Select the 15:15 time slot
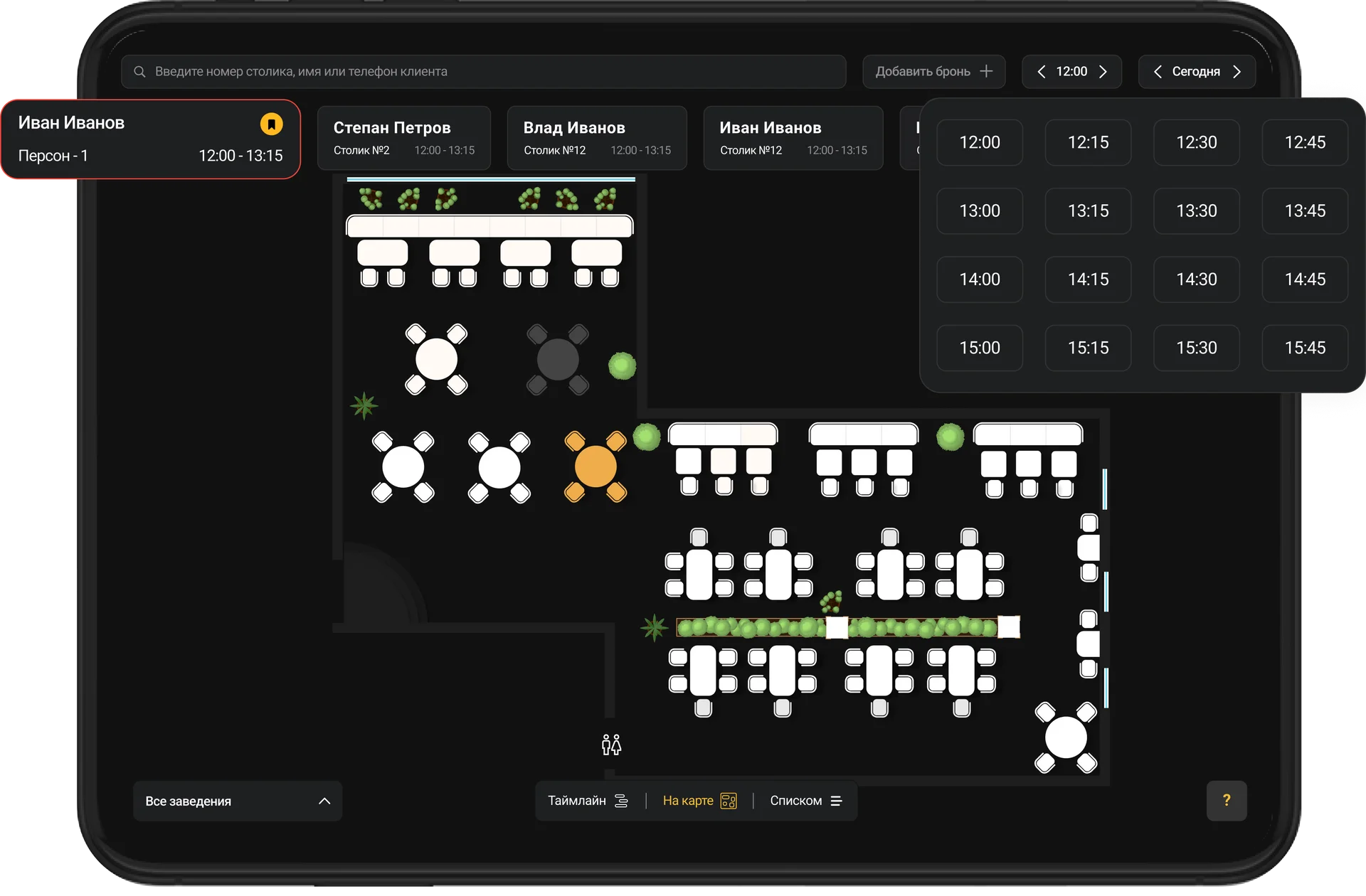1366x896 pixels. [1088, 348]
